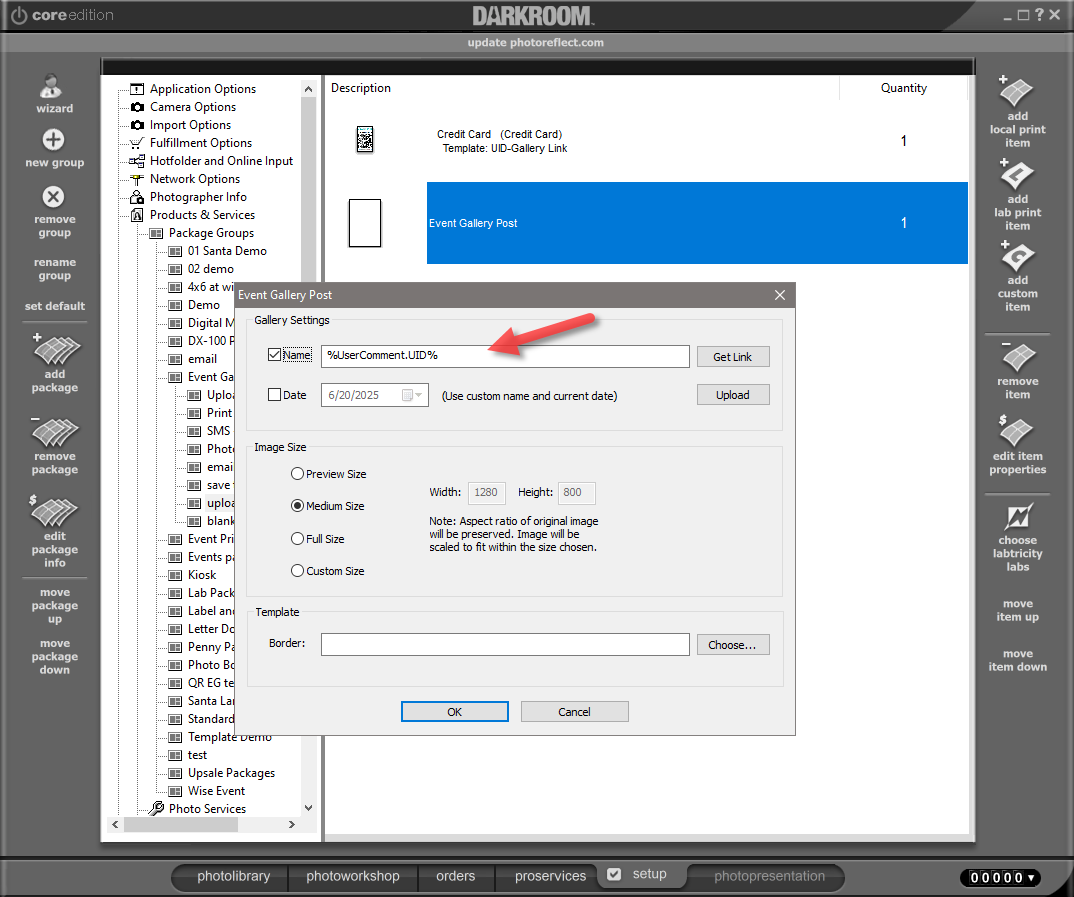This screenshot has width=1074, height=897.
Task: Click the Photo Services wrench icon
Action: [156, 809]
